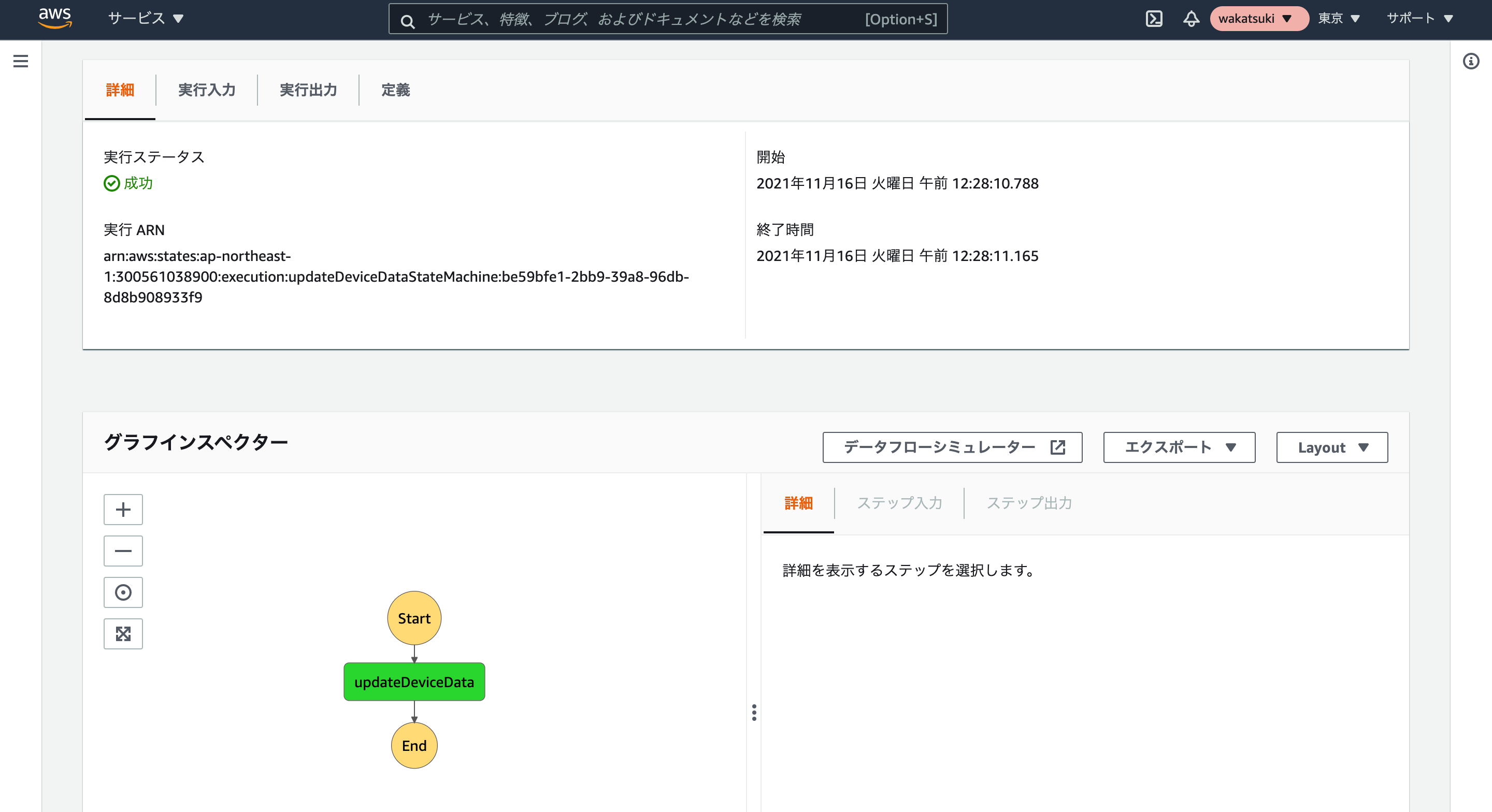This screenshot has height=812, width=1492.
Task: Open the info panel icon
Action: tap(1471, 61)
